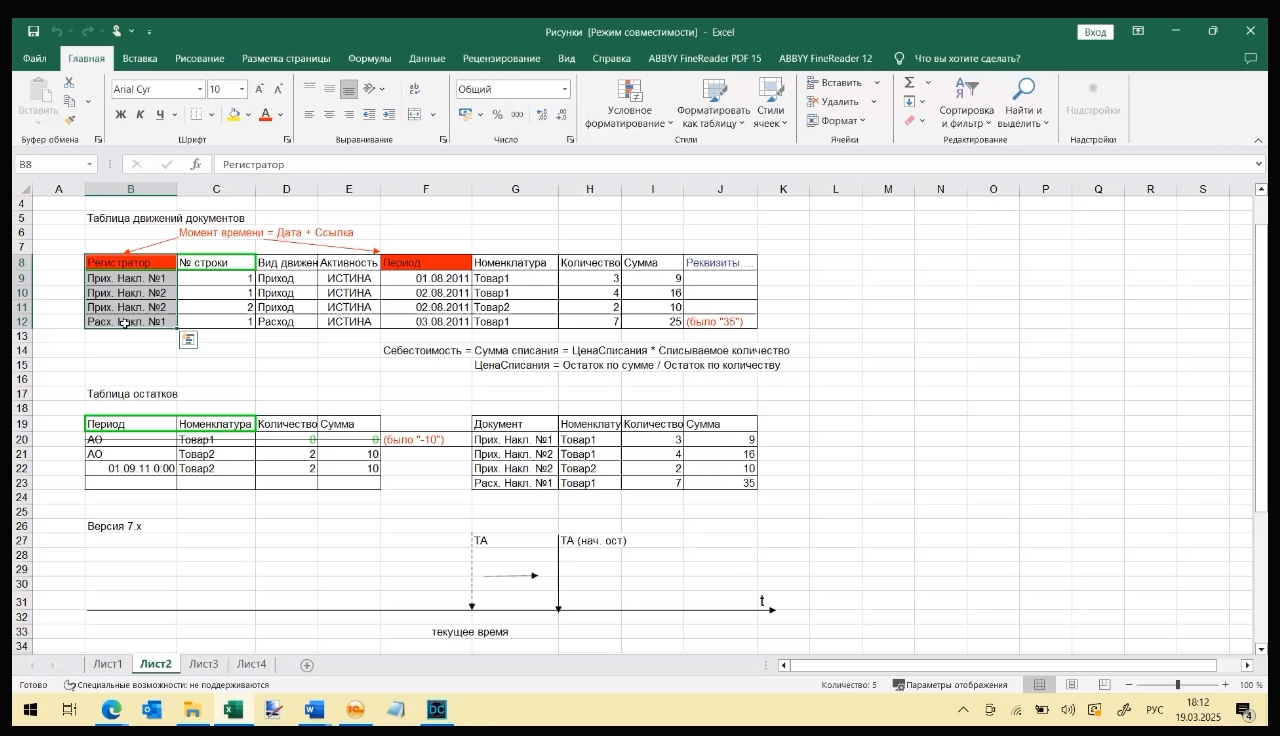Toggle italic formatting with the К button
1280x736 pixels.
(140, 115)
